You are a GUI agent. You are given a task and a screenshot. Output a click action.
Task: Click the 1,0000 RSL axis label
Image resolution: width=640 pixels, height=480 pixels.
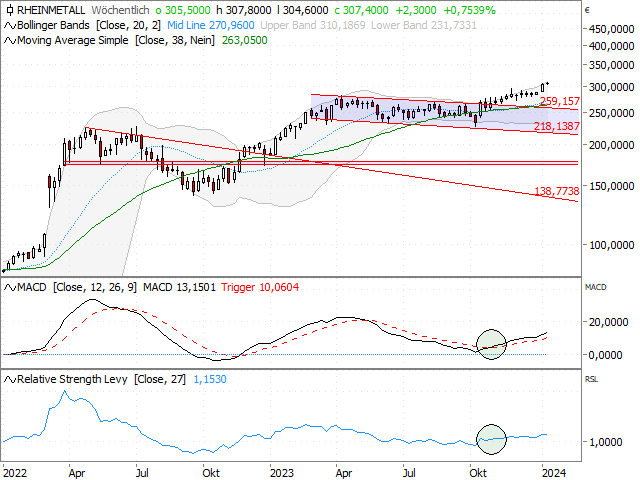(x=606, y=442)
